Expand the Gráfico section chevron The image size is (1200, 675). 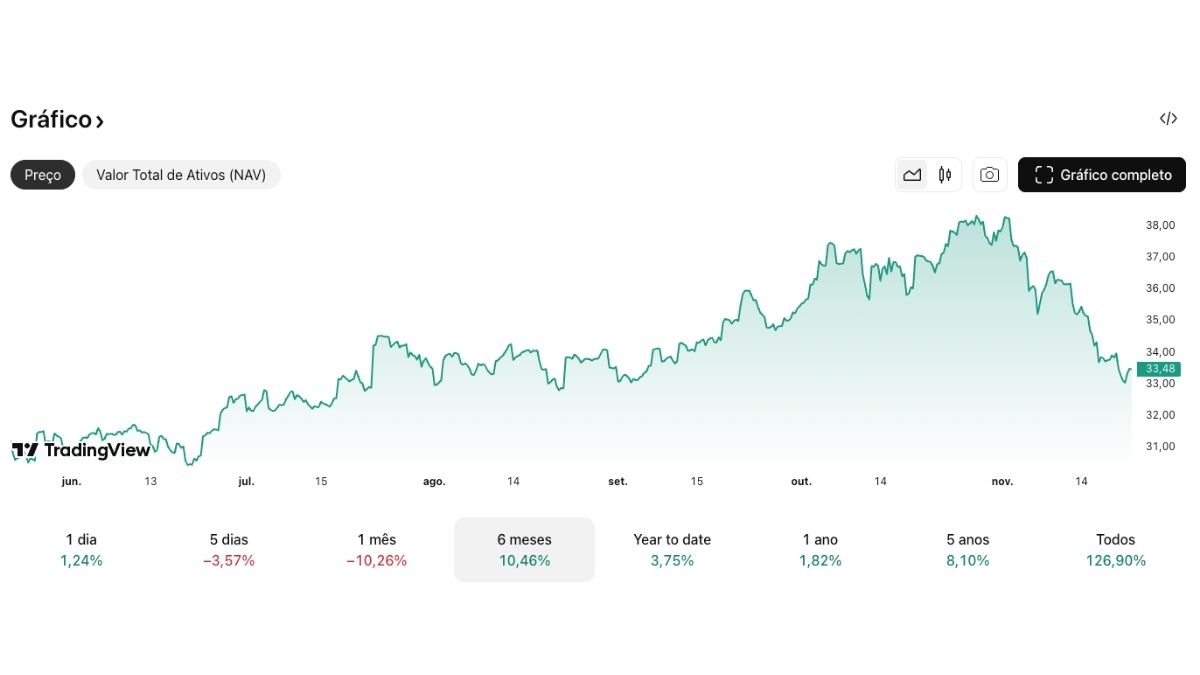(97, 120)
